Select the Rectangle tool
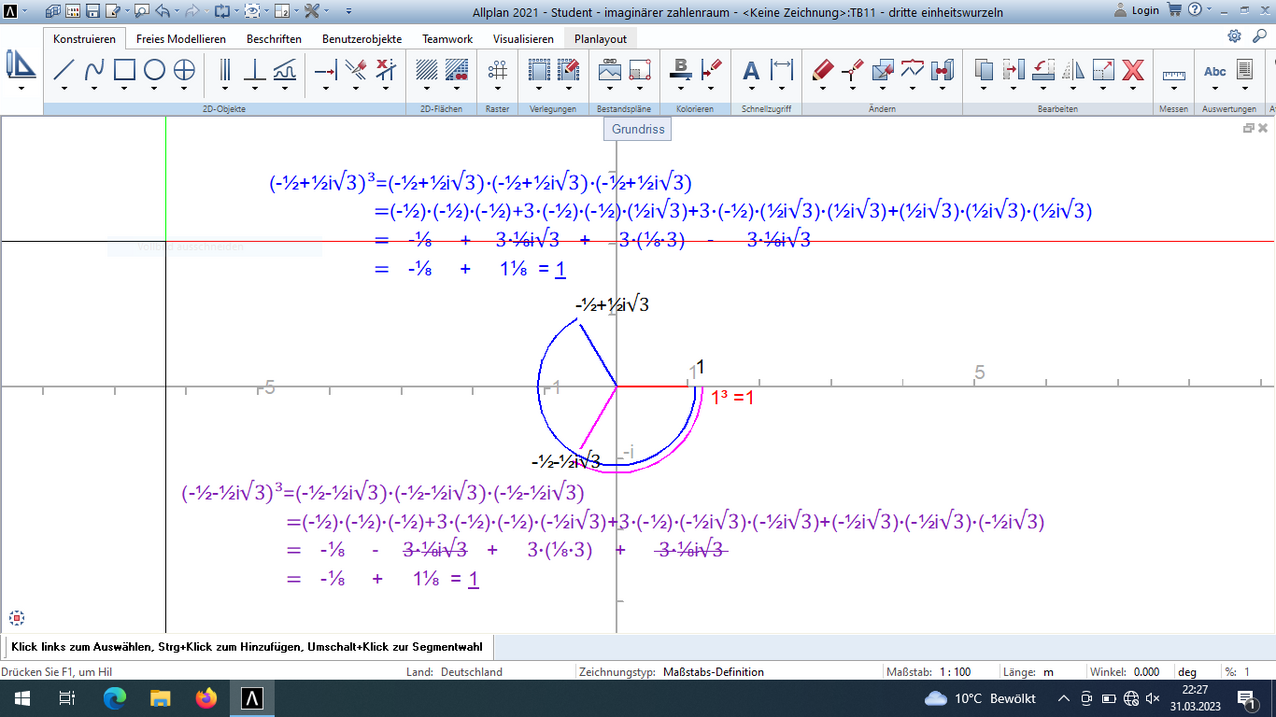The width and height of the screenshot is (1276, 717). click(124, 70)
